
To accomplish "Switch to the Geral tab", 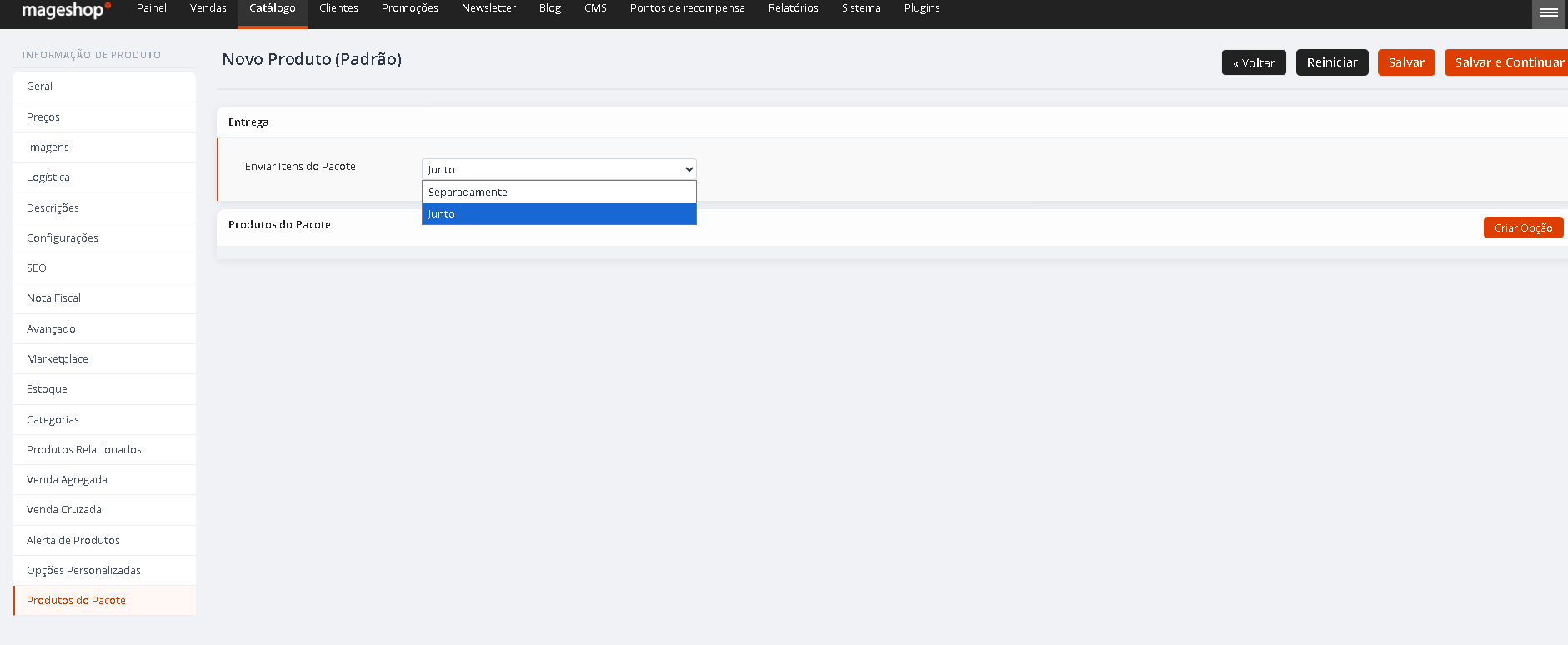I will click(104, 87).
